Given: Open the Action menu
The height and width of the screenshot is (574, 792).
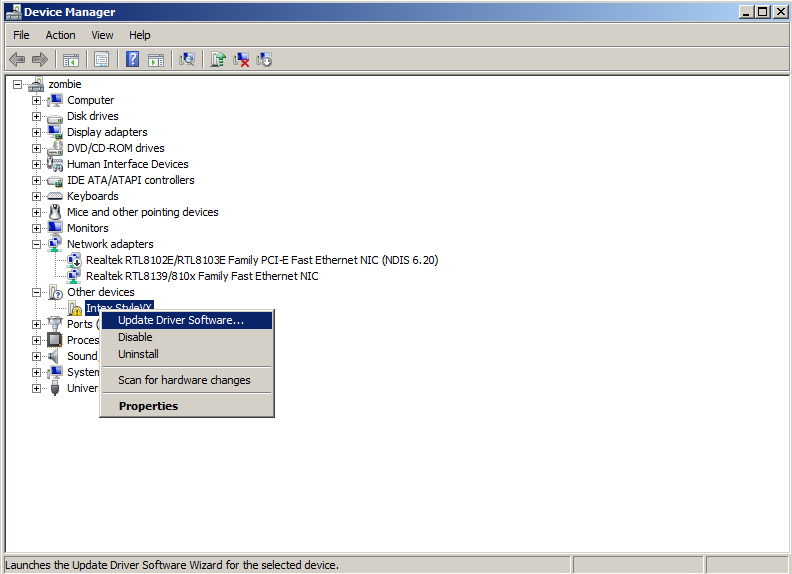Looking at the screenshot, I should (61, 35).
